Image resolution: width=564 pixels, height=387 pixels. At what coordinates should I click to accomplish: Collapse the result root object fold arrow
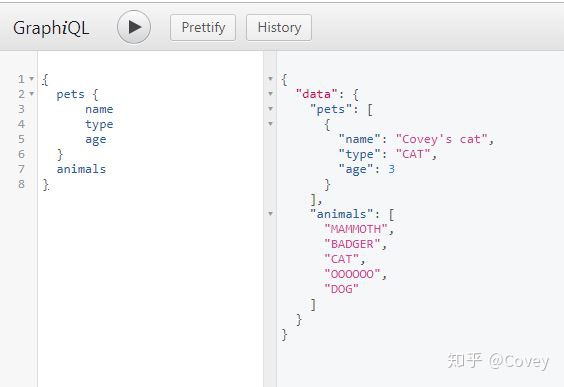click(270, 78)
